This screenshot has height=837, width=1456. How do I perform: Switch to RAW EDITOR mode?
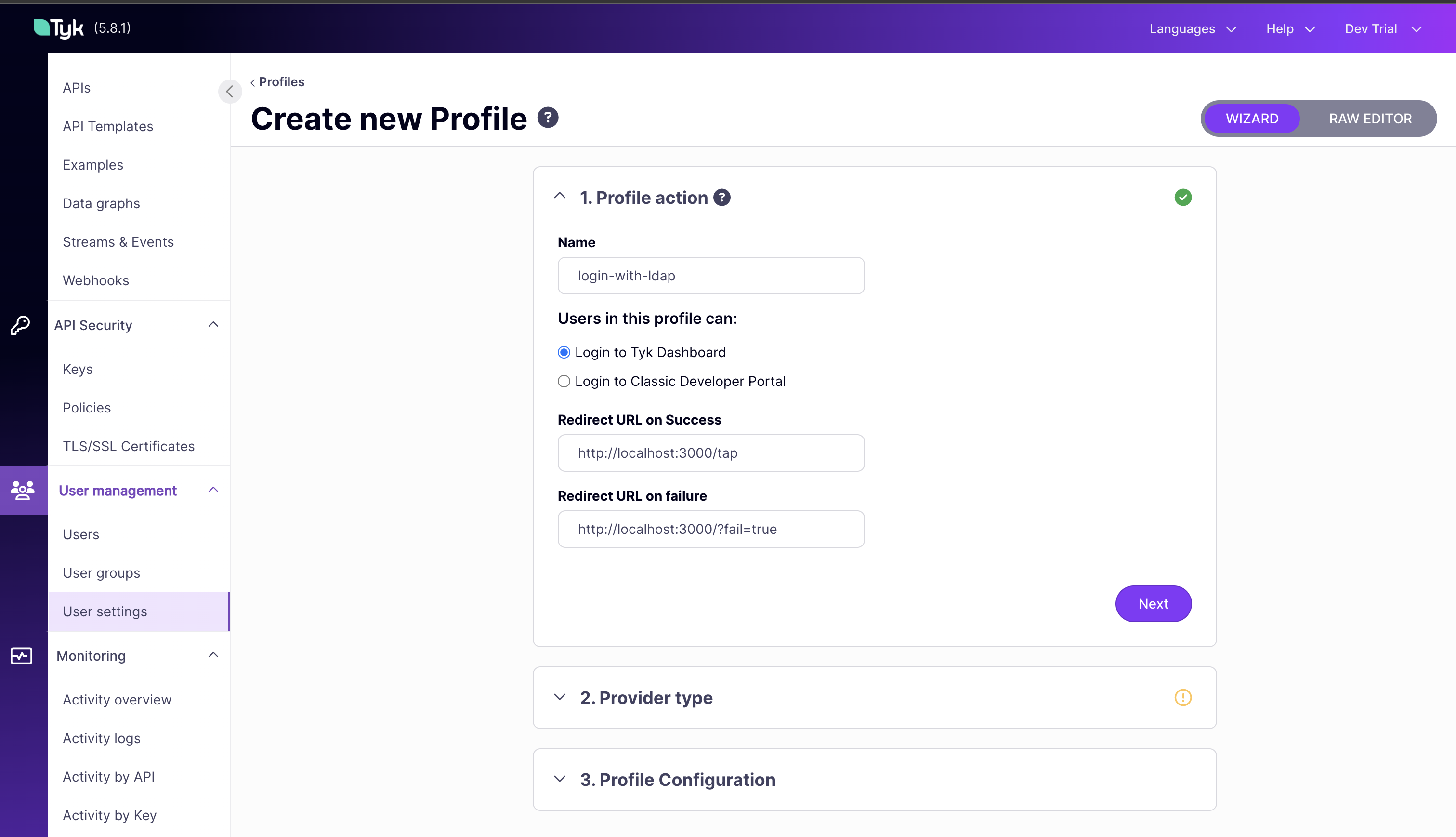(1370, 119)
